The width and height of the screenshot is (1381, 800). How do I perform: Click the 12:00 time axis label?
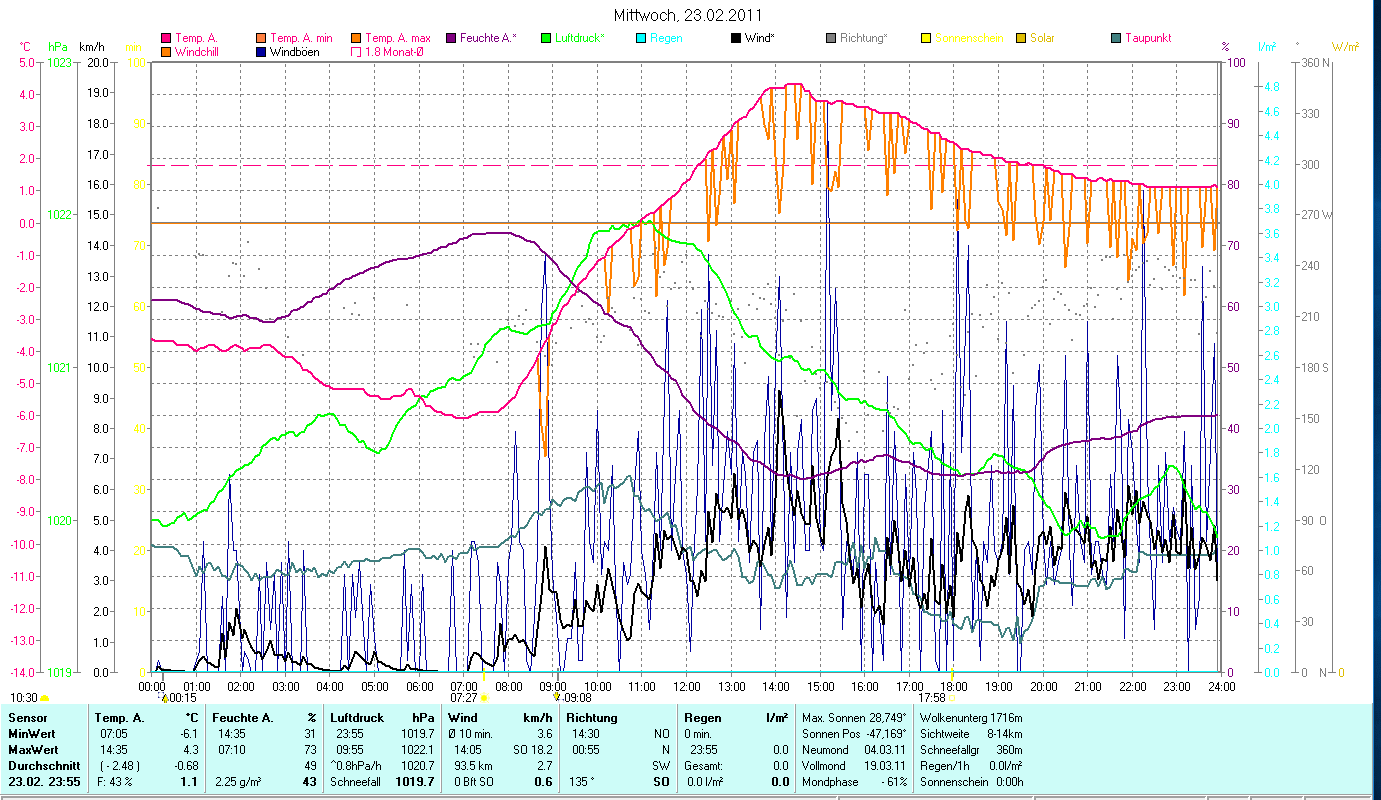(687, 686)
